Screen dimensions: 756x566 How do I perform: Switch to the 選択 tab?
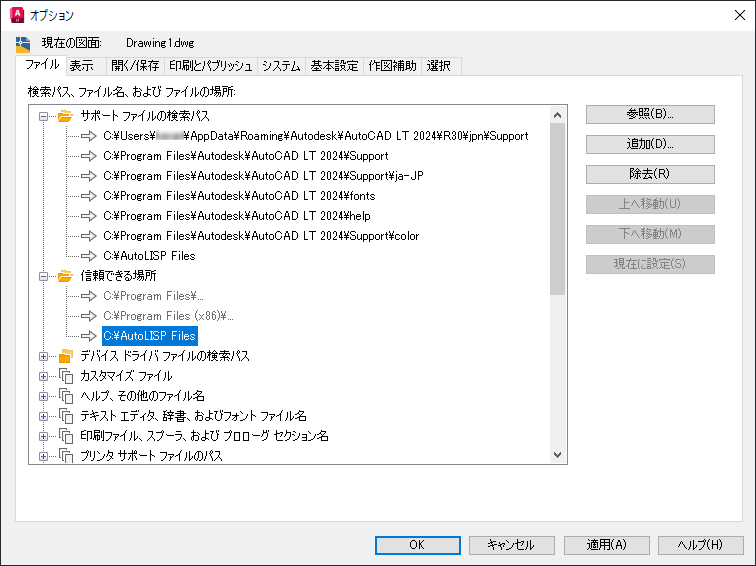tap(439, 66)
